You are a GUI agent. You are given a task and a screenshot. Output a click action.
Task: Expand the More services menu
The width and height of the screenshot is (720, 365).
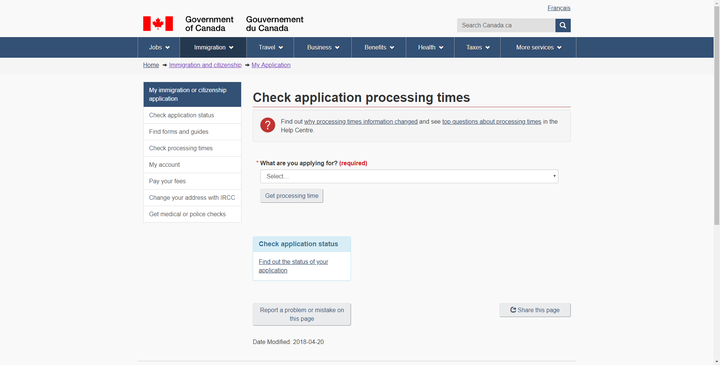538,47
